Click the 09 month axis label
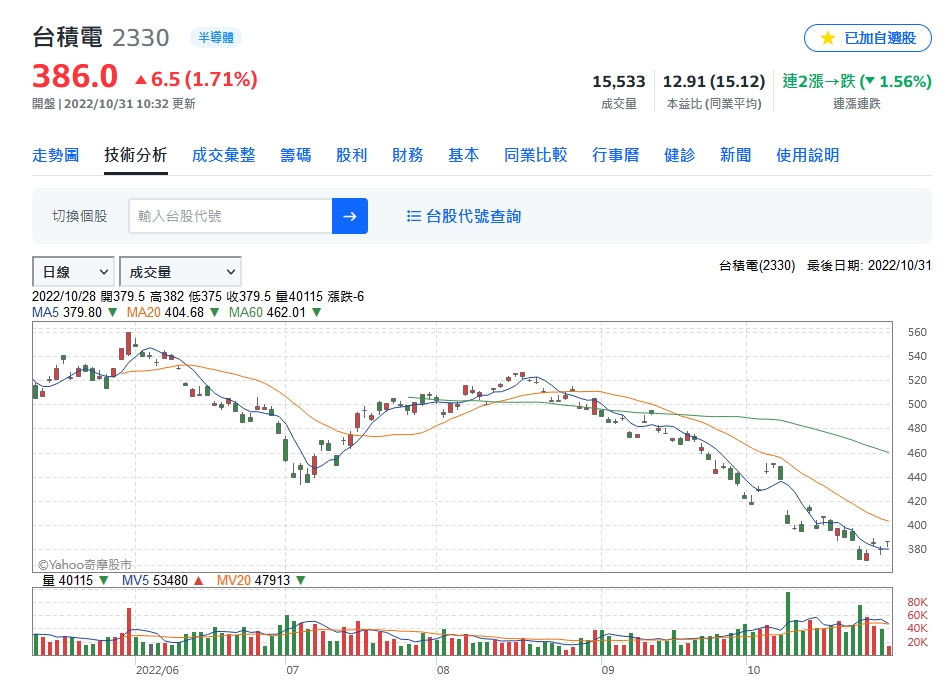Image resolution: width=952 pixels, height=695 pixels. click(x=608, y=670)
